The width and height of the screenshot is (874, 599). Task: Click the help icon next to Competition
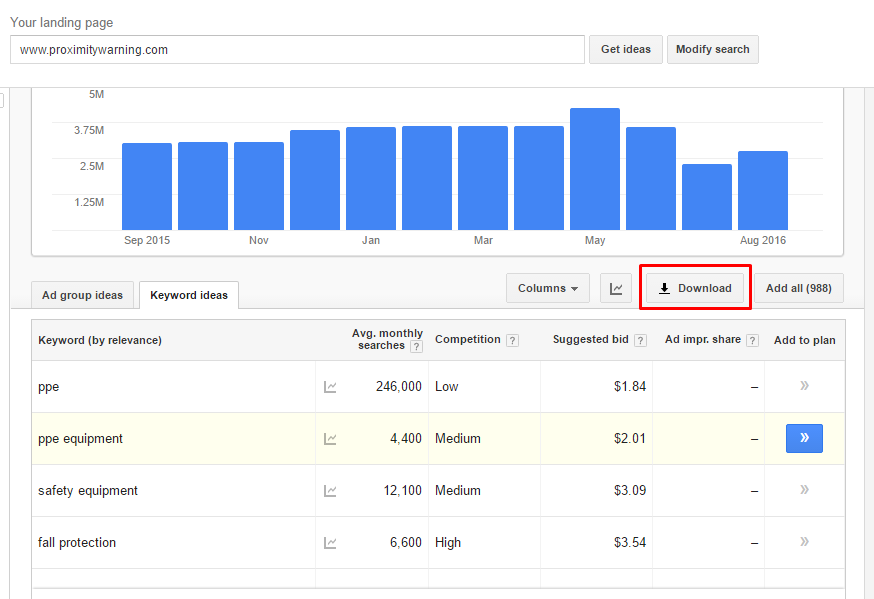(512, 341)
